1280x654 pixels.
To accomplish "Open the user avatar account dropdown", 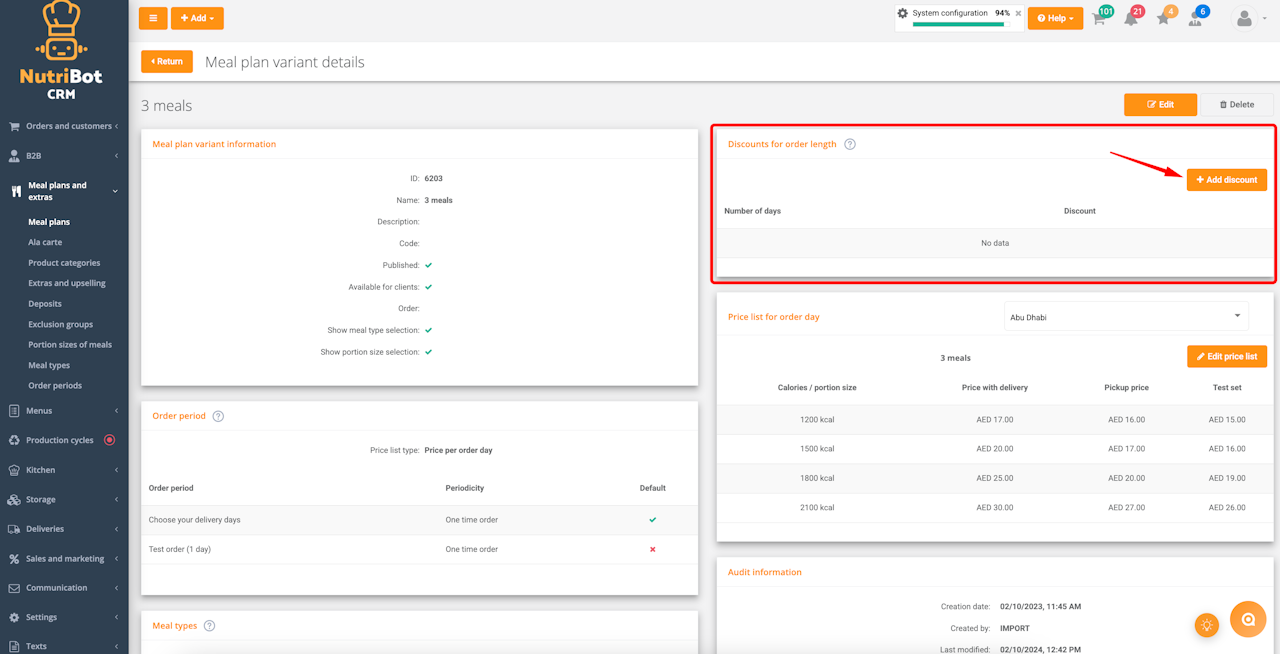I will click(x=1249, y=18).
